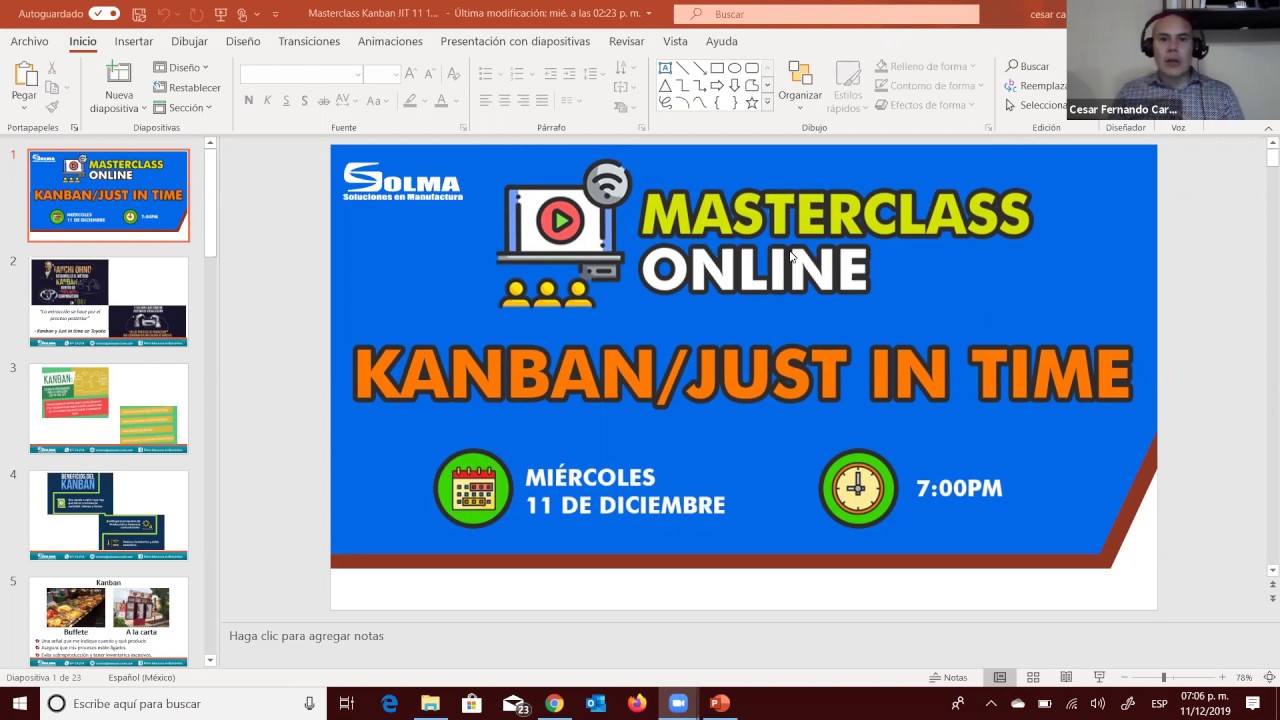Start presentation from beginning via quick access icon
The image size is (1280, 720).
pos(221,14)
